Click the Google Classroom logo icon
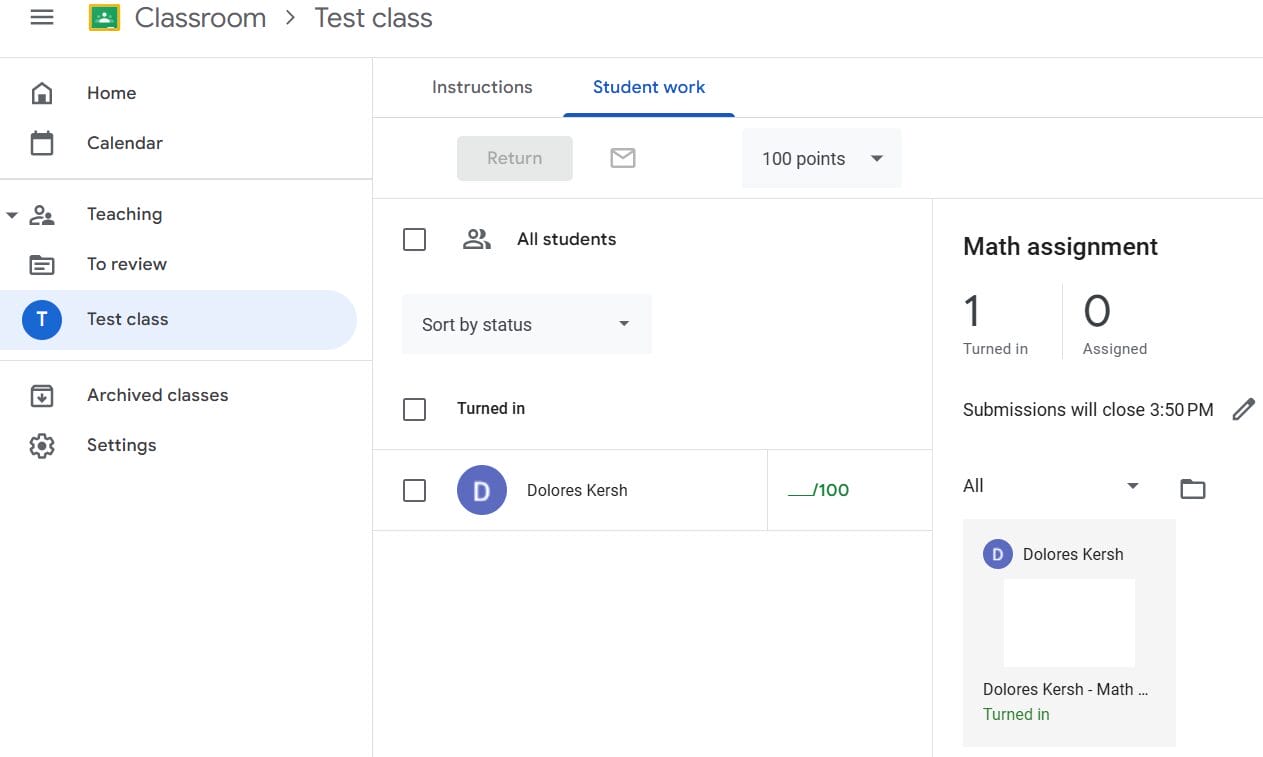1263x757 pixels. [104, 16]
